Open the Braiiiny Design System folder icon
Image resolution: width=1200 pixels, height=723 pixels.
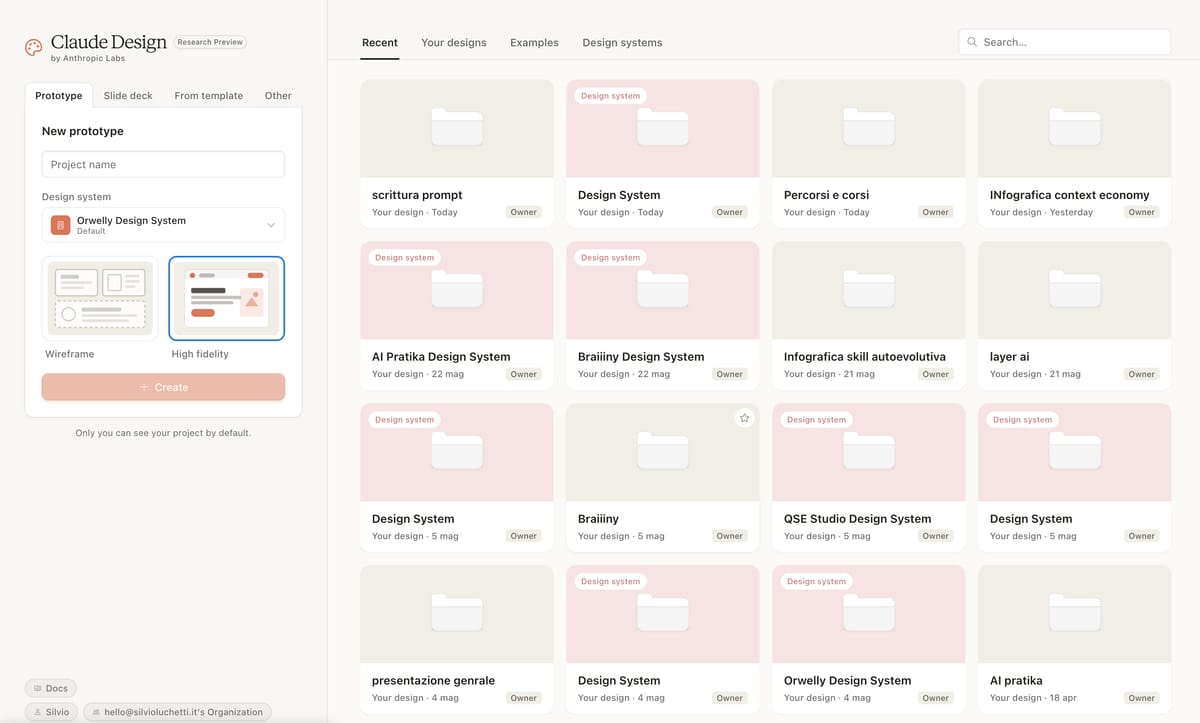663,289
